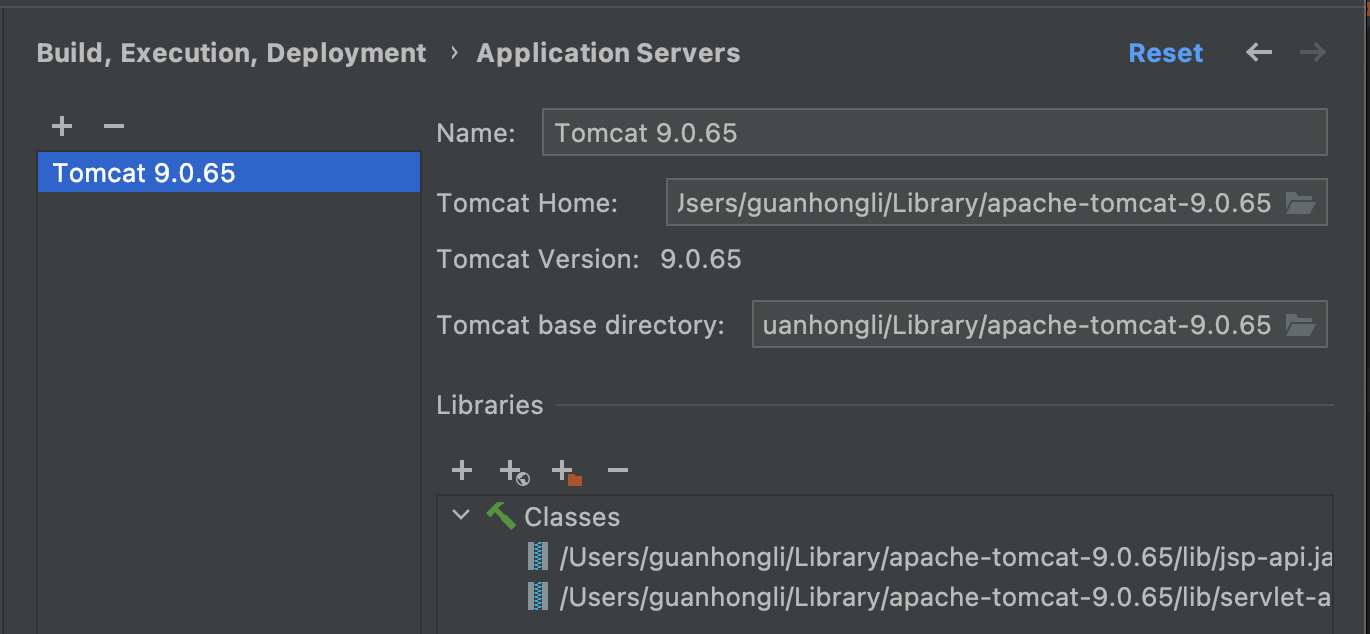Screen dimensions: 1370x634
Task: Click the 'Name:' label
Action: coord(476,133)
